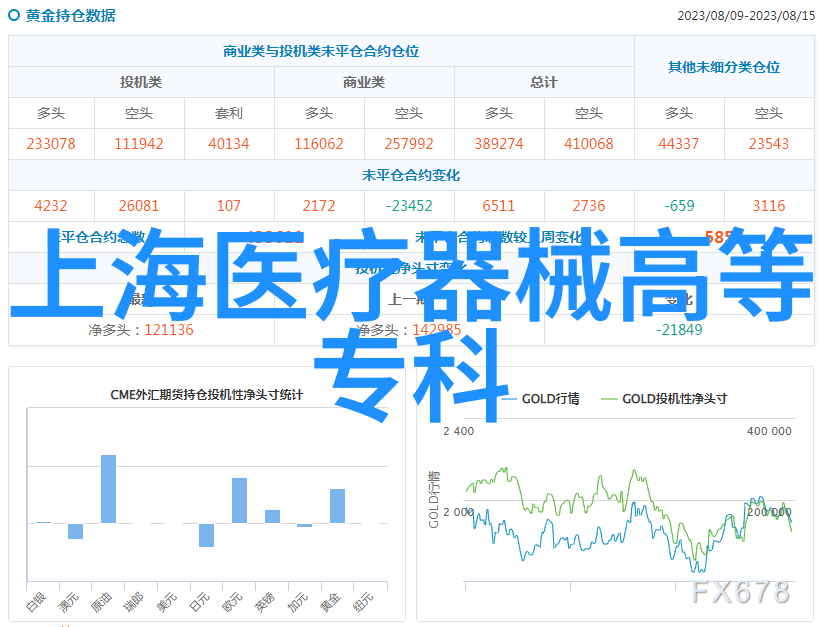Viewport: 820px width, 627px height.
Task: Click the 欧元 bar in CME chart
Action: point(239,500)
